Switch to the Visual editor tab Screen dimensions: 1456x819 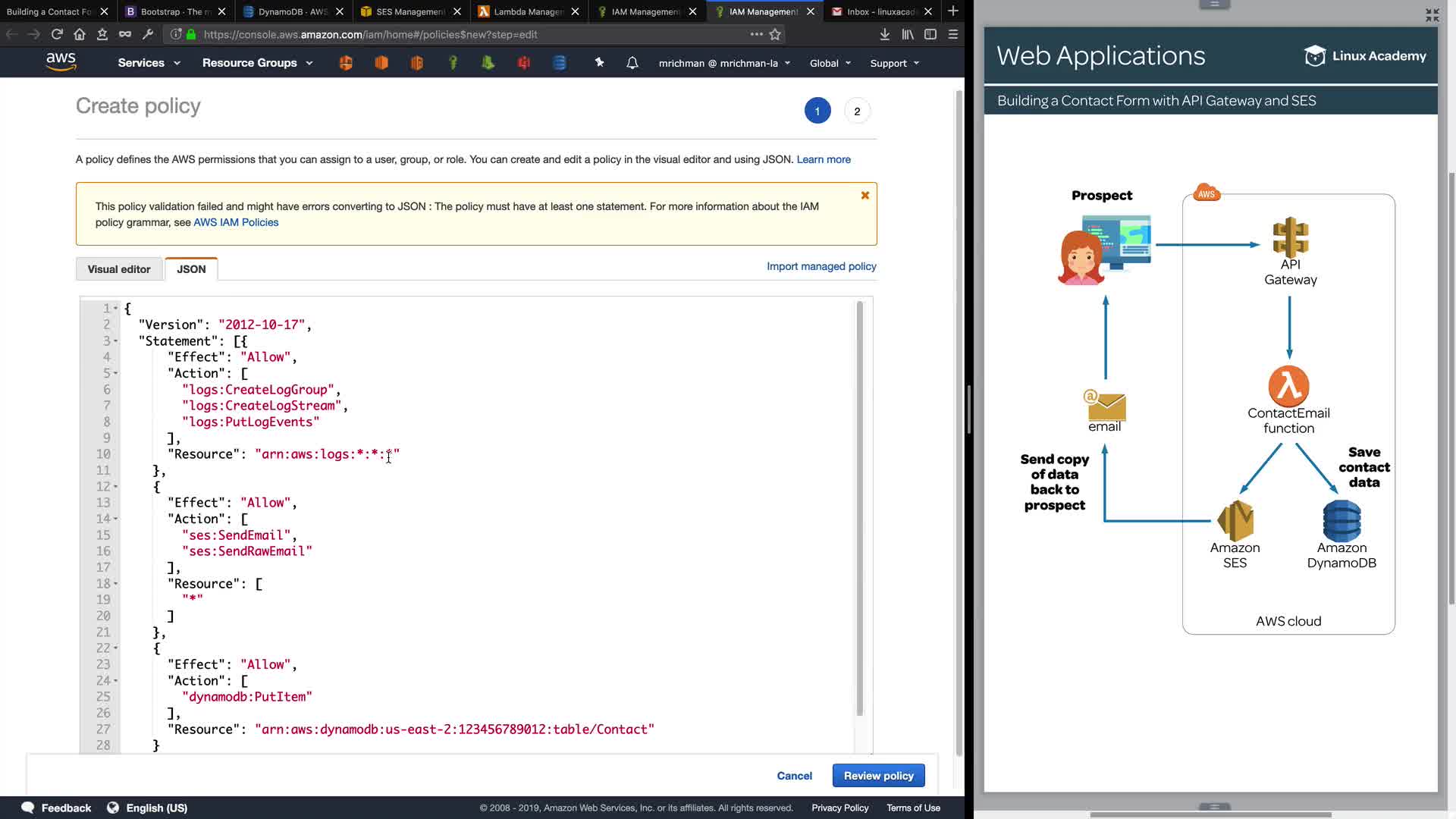click(119, 269)
